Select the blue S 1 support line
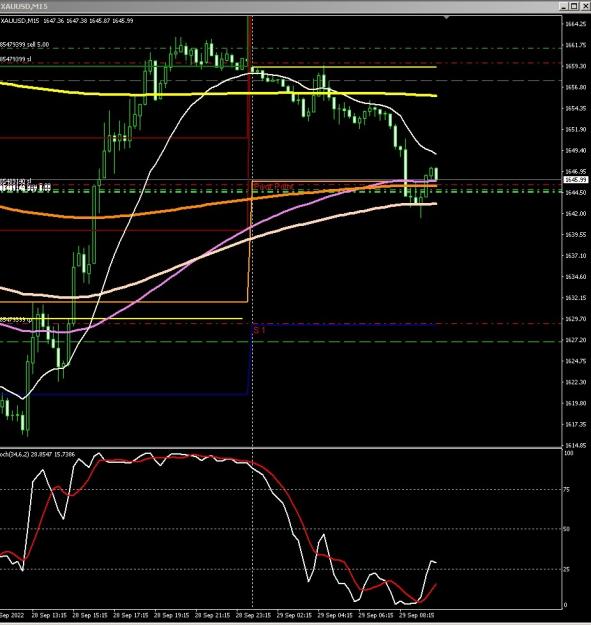 click(345, 324)
